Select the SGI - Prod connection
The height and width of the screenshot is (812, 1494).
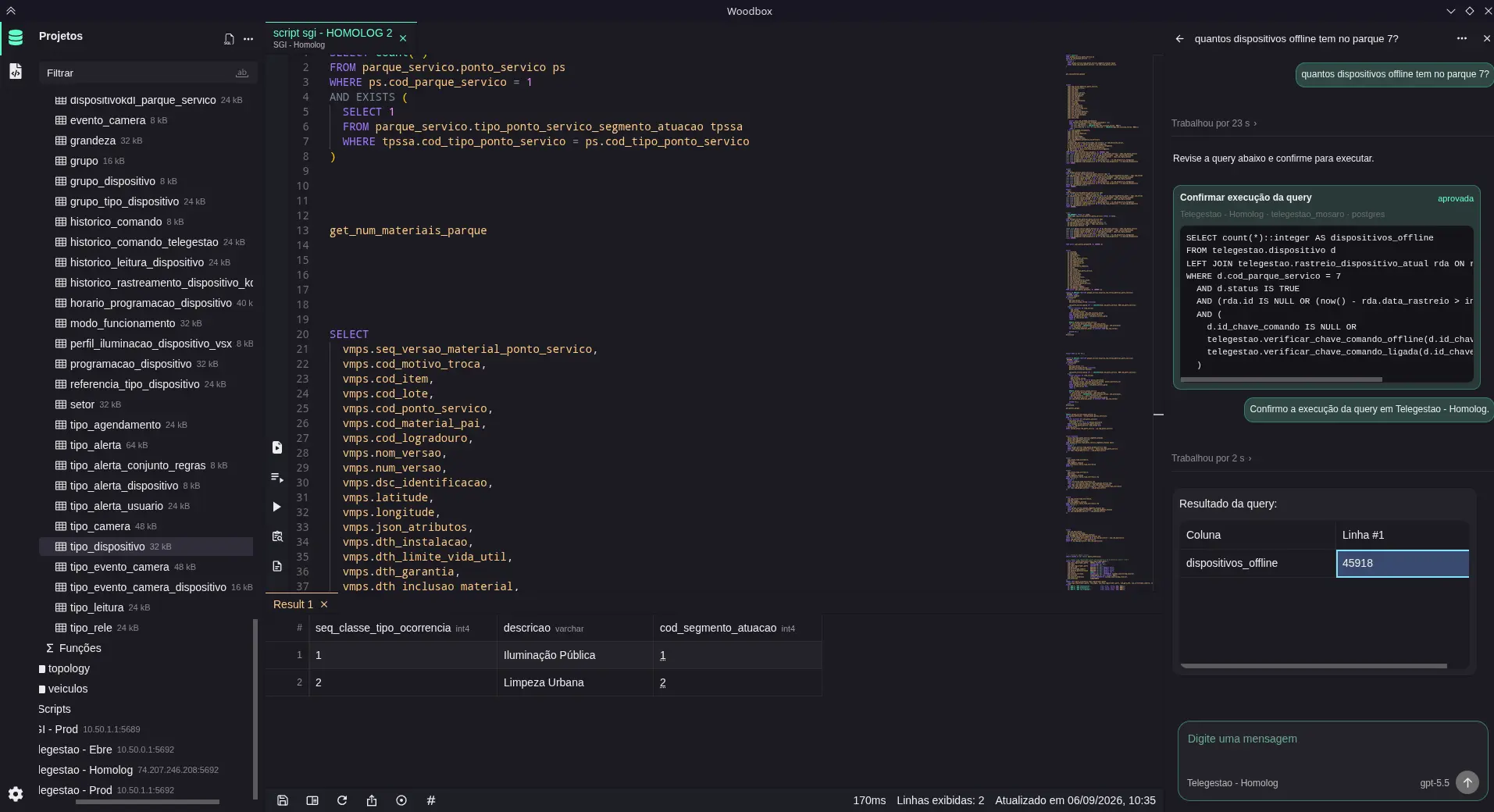(x=89, y=729)
